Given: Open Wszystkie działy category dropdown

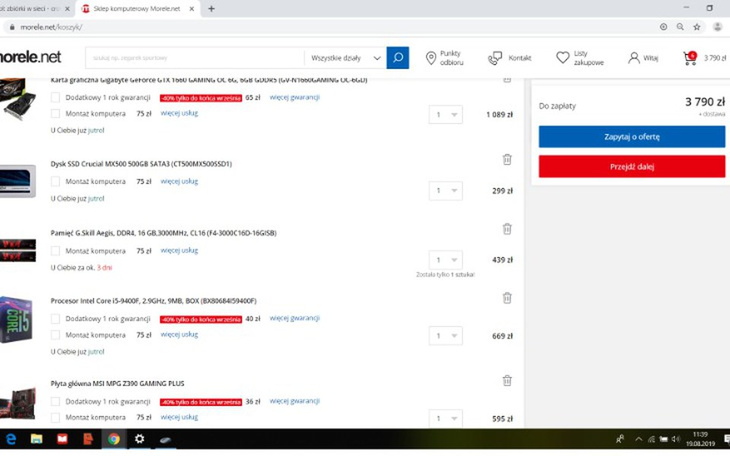Looking at the screenshot, I should [x=345, y=58].
